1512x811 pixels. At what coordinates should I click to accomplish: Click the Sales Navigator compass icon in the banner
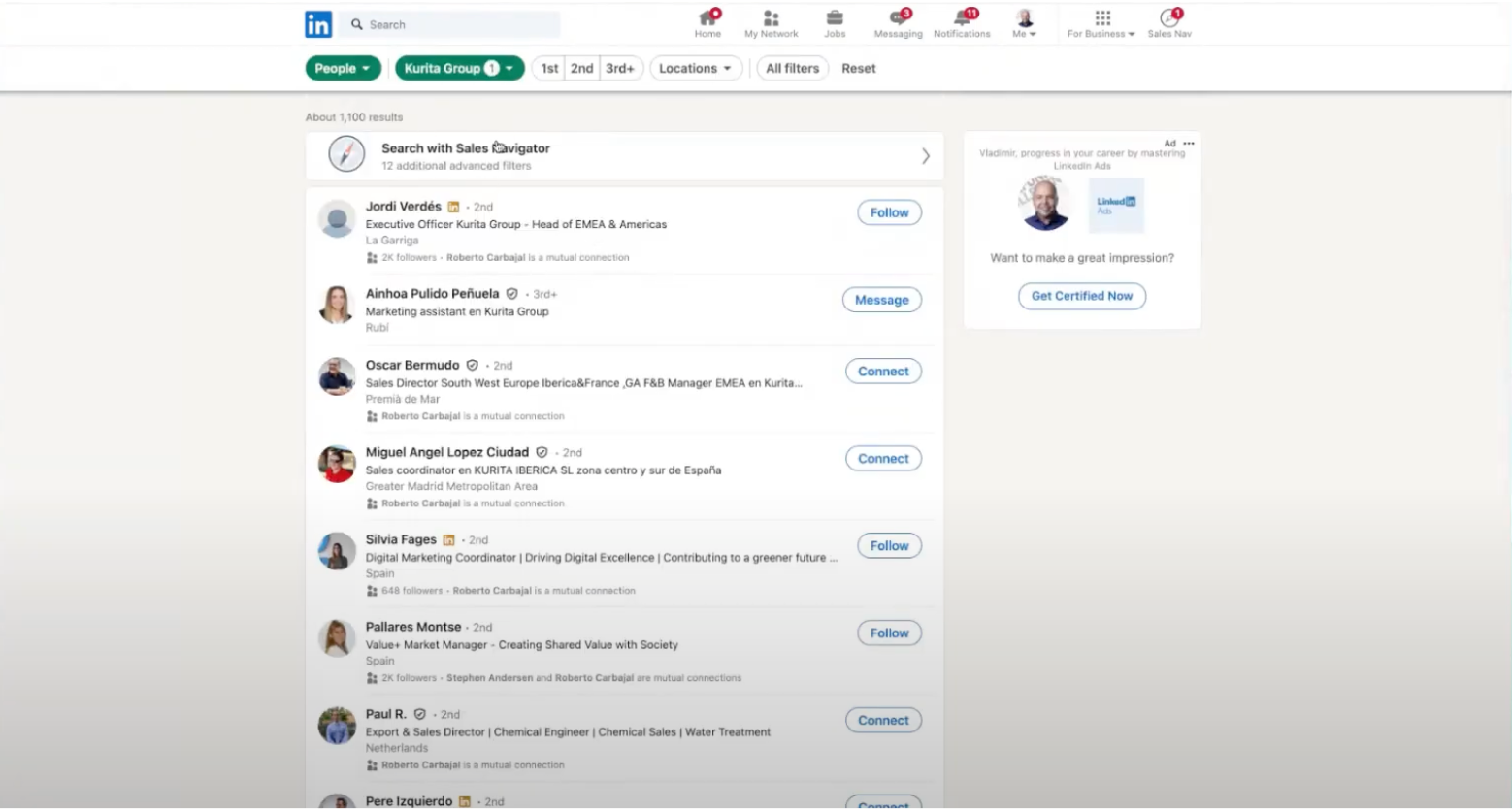pyautogui.click(x=346, y=154)
